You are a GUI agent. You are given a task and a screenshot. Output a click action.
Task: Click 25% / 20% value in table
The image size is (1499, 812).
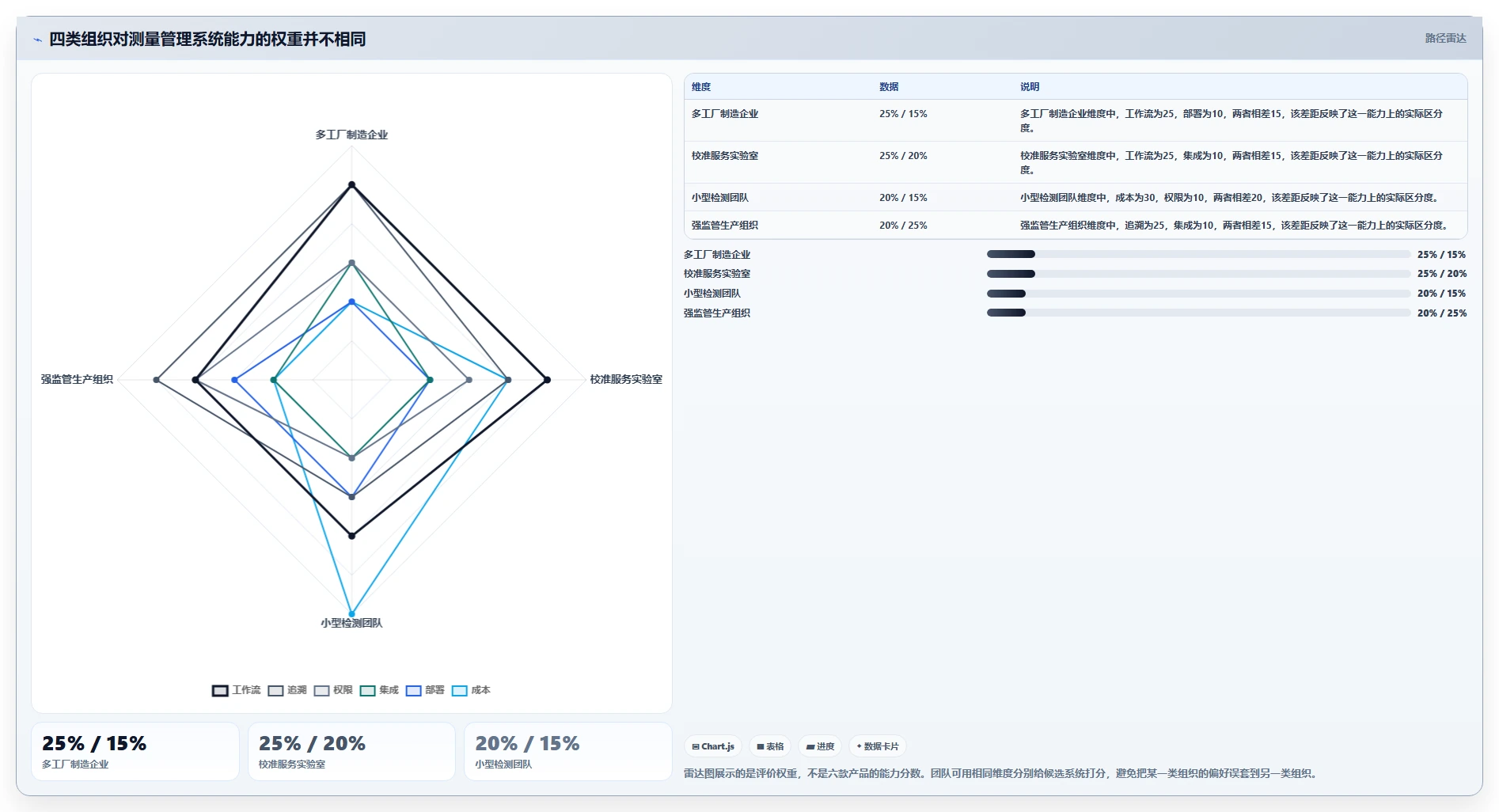click(x=903, y=156)
